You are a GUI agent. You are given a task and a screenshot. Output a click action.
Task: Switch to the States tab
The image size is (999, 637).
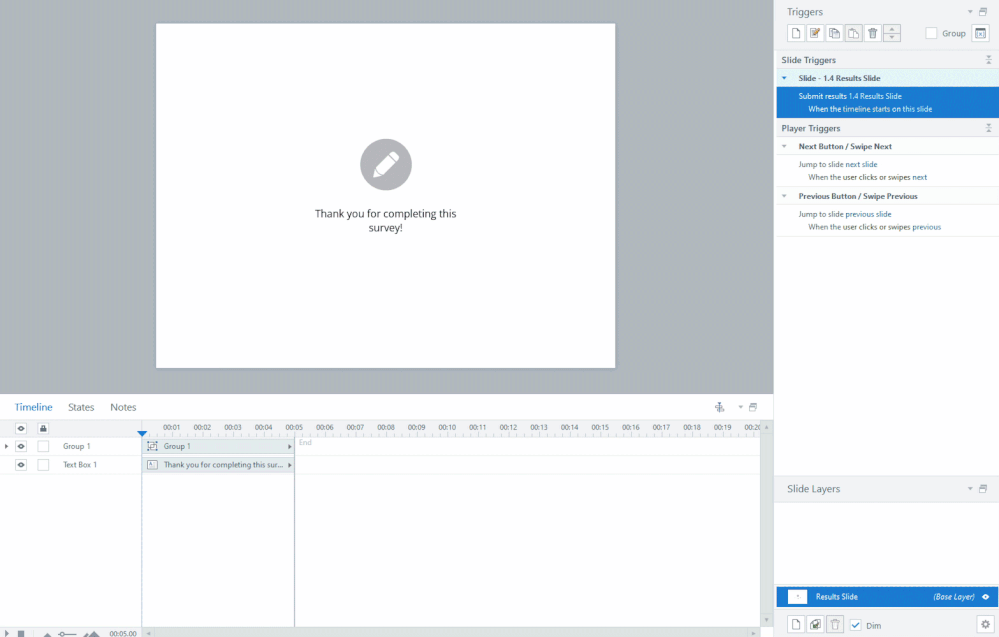(81, 407)
